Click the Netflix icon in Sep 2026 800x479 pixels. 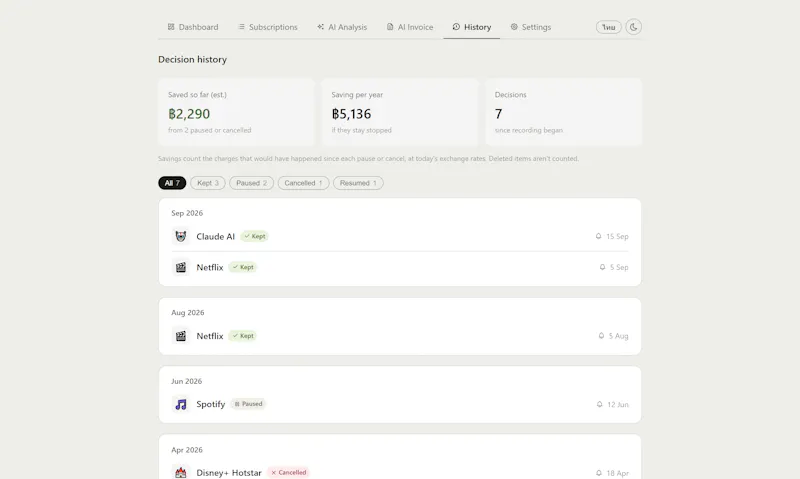pyautogui.click(x=181, y=267)
